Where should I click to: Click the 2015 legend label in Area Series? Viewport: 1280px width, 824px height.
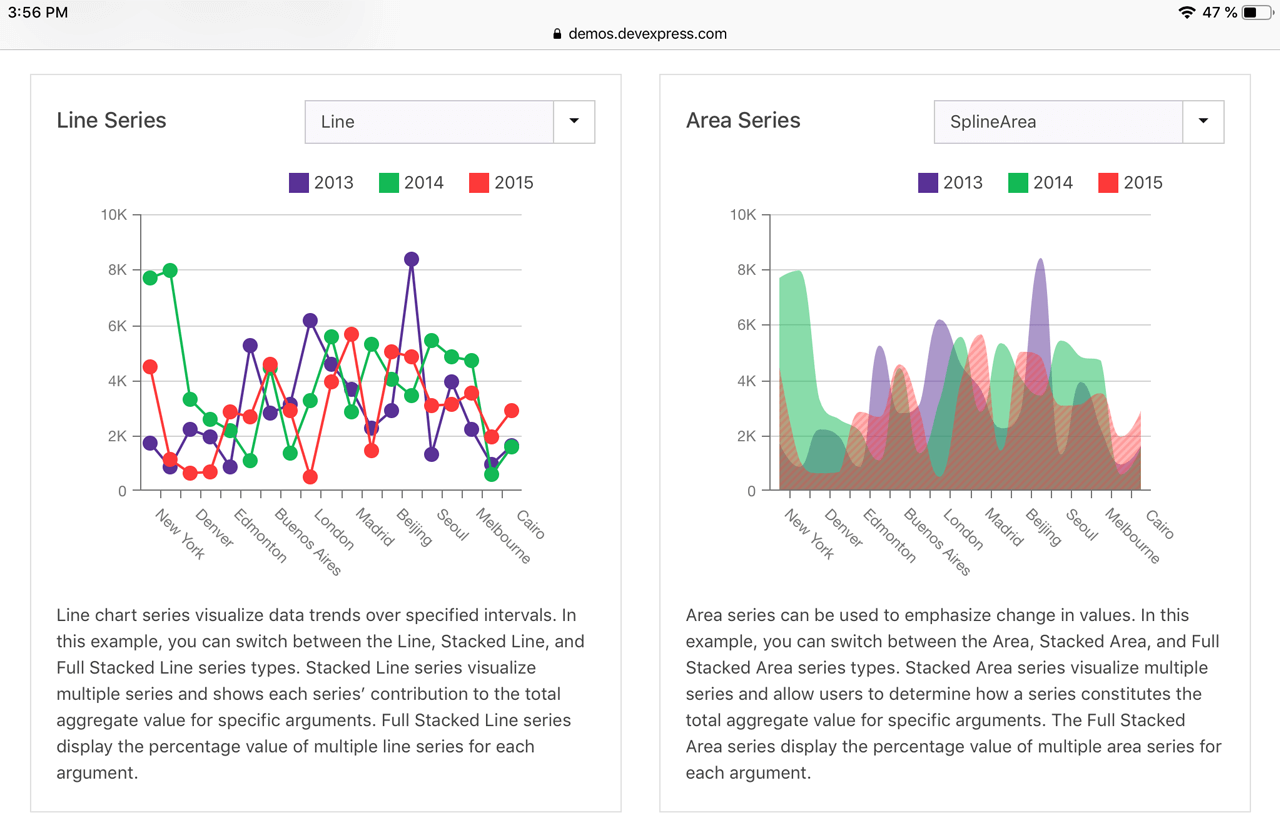(1143, 182)
